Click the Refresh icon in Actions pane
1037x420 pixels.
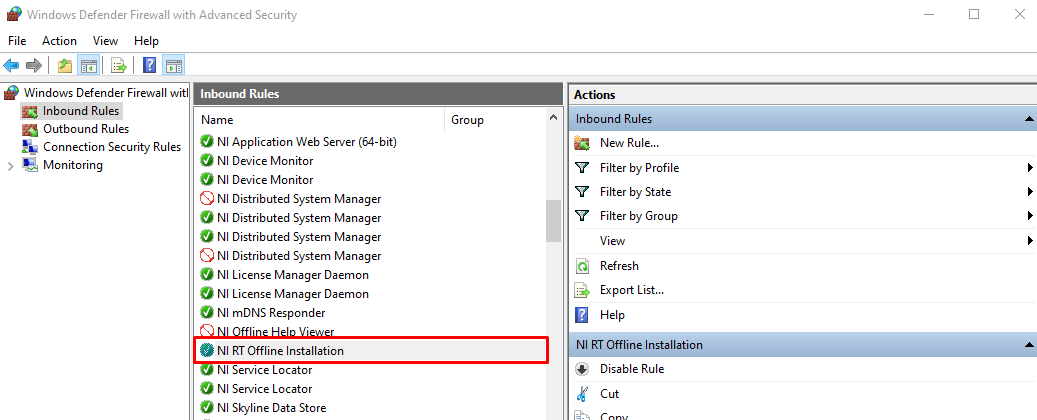[582, 266]
